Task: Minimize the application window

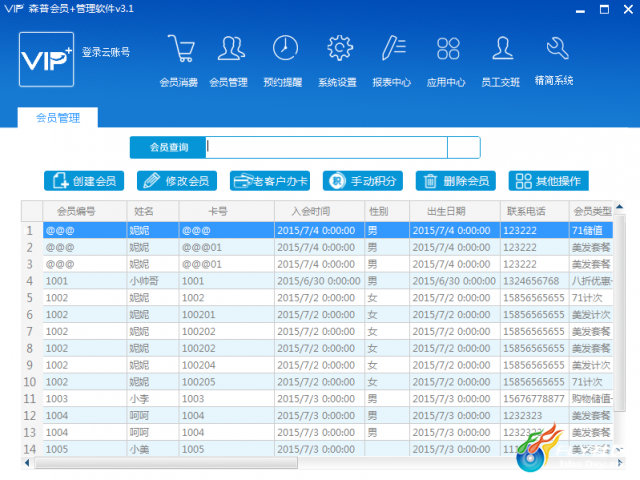Action: 580,10
